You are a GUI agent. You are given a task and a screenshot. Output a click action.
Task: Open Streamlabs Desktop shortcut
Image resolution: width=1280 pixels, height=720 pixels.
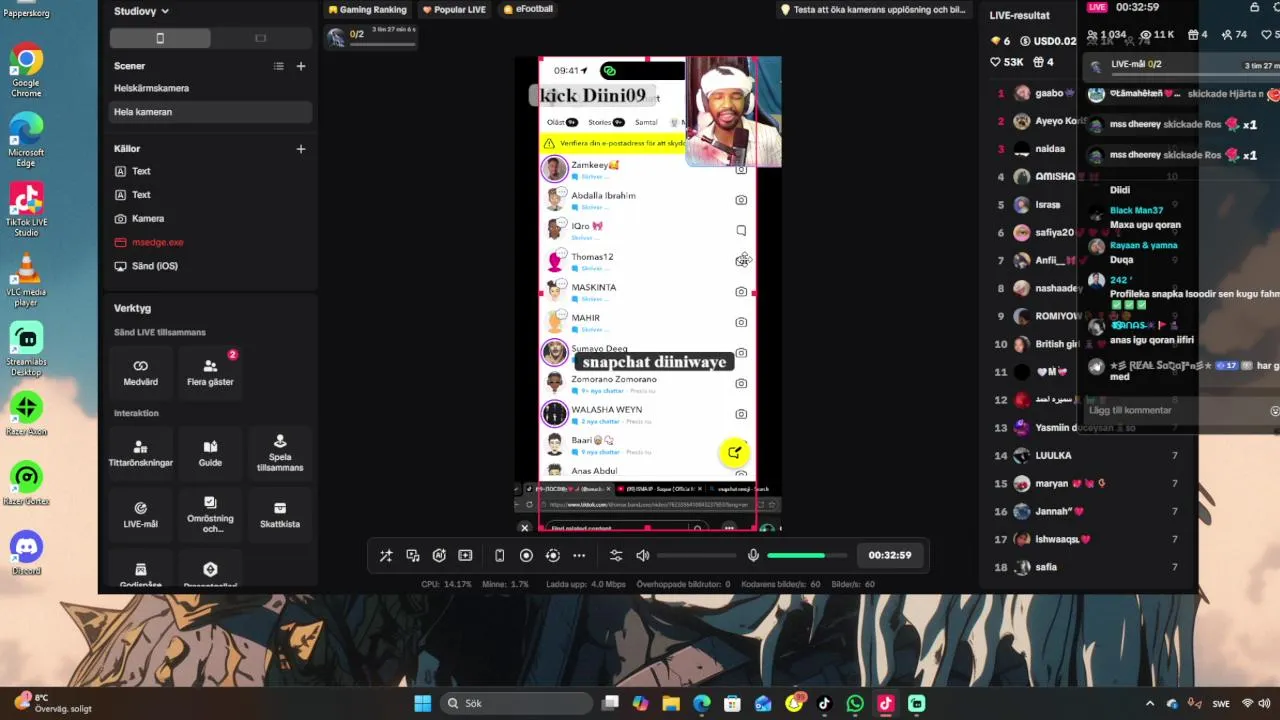(26, 350)
